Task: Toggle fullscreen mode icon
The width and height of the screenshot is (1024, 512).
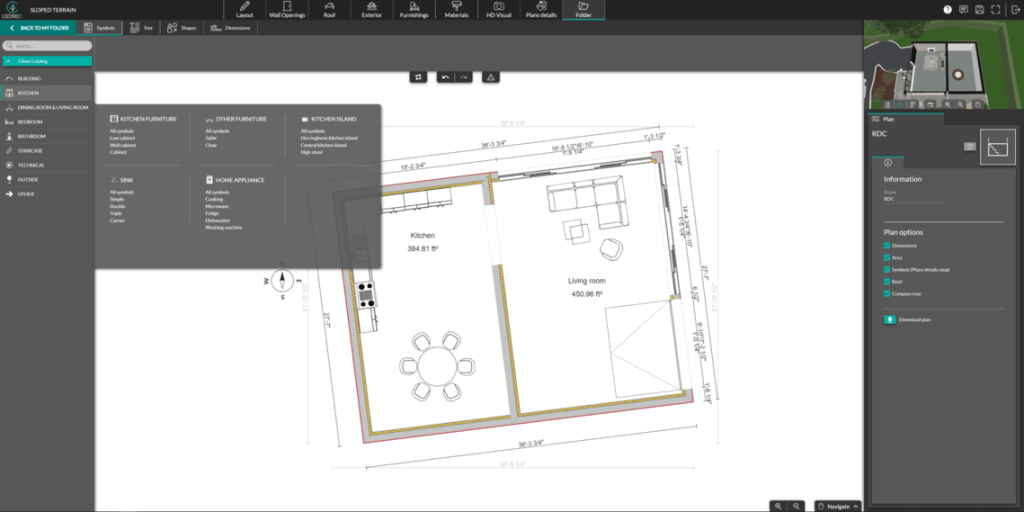Action: 995,10
